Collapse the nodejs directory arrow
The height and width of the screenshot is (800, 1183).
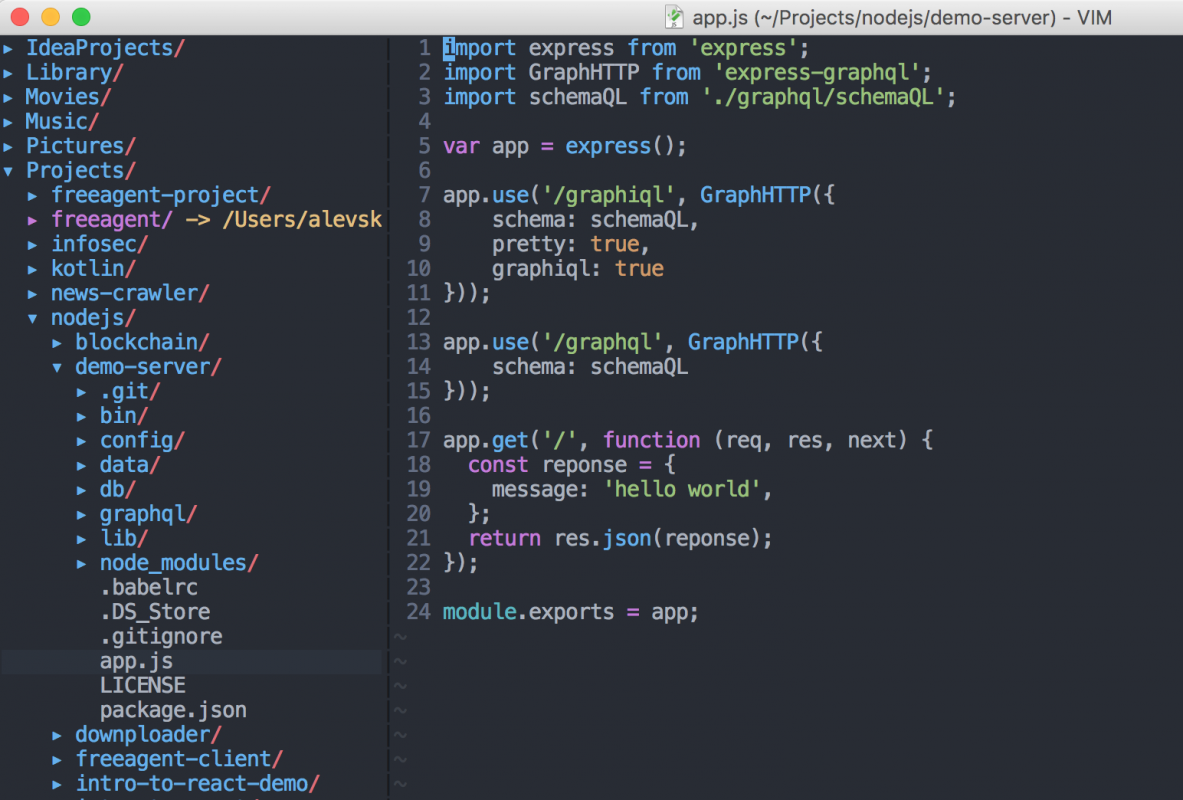click(34, 318)
